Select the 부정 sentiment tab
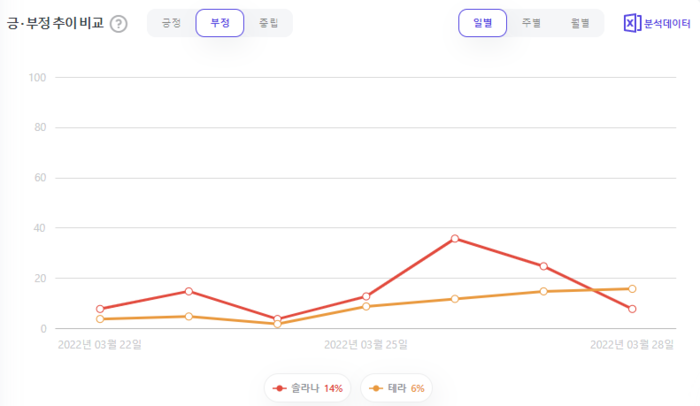This screenshot has height=406, width=700. (220, 23)
